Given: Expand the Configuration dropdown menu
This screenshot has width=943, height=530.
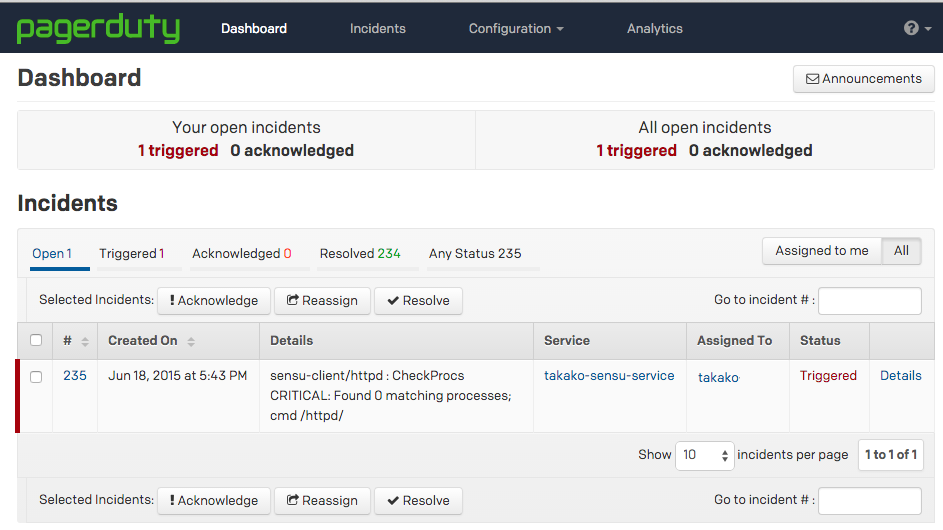Looking at the screenshot, I should click(516, 28).
